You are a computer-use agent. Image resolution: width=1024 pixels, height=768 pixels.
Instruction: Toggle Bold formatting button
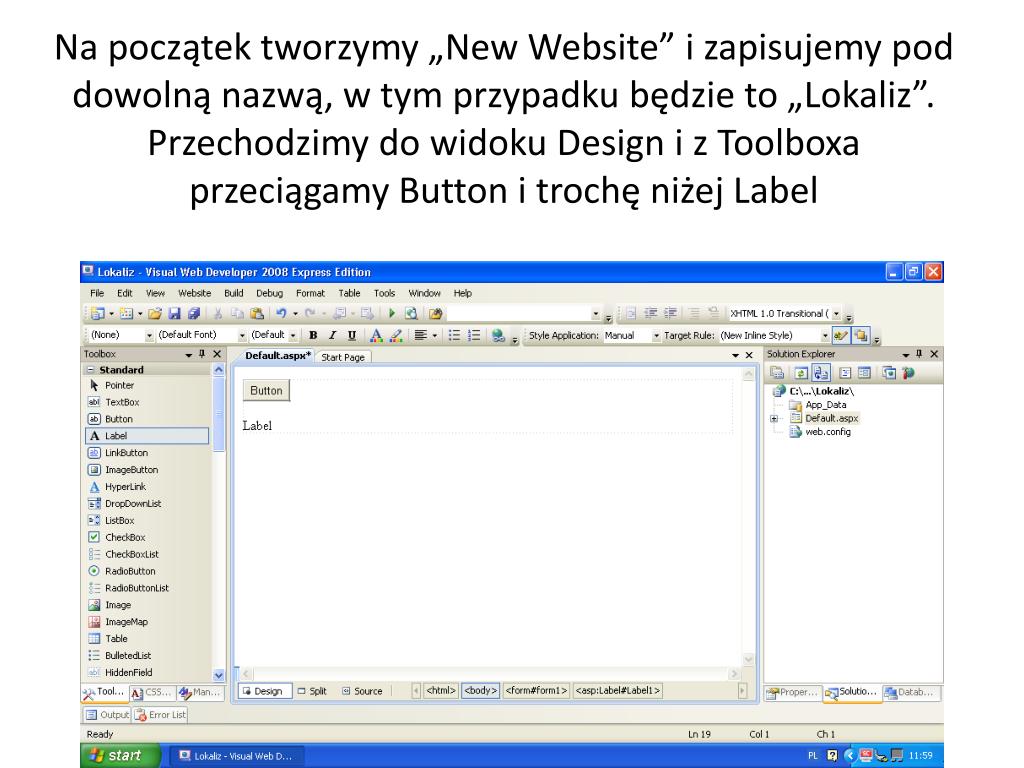[x=313, y=335]
